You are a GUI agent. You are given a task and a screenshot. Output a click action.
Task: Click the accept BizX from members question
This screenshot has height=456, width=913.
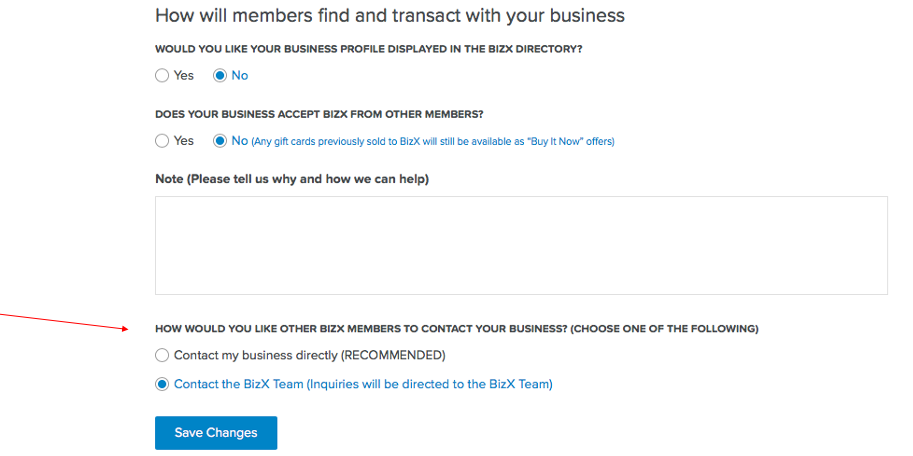point(319,115)
